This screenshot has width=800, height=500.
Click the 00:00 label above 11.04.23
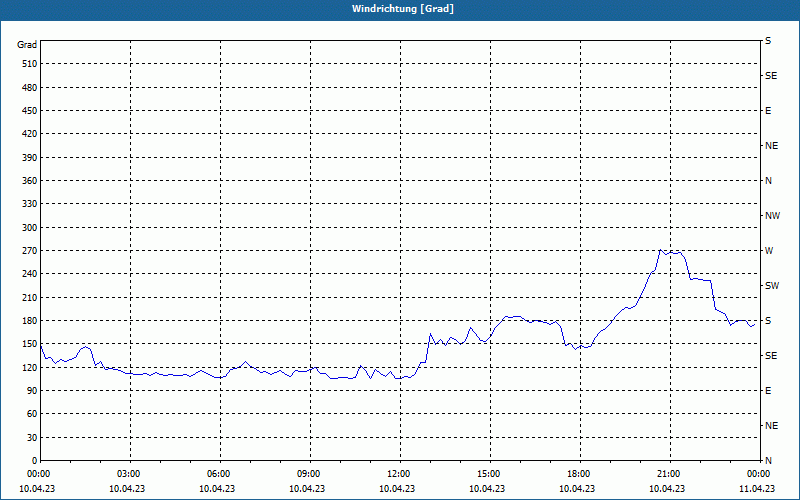(759, 474)
